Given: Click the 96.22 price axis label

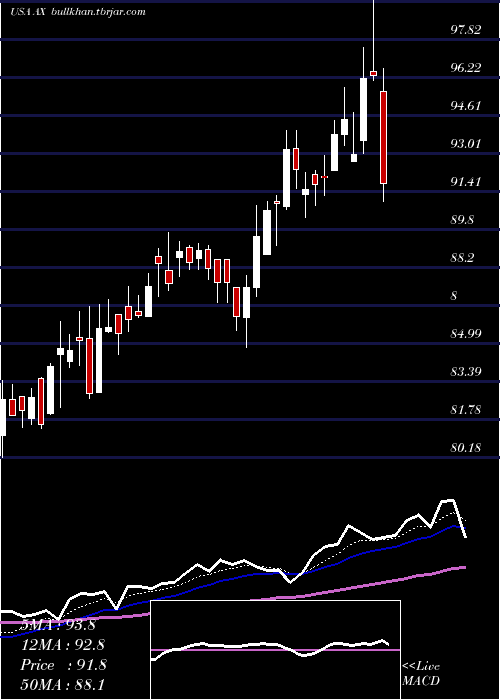Looking at the screenshot, I should [466, 68].
